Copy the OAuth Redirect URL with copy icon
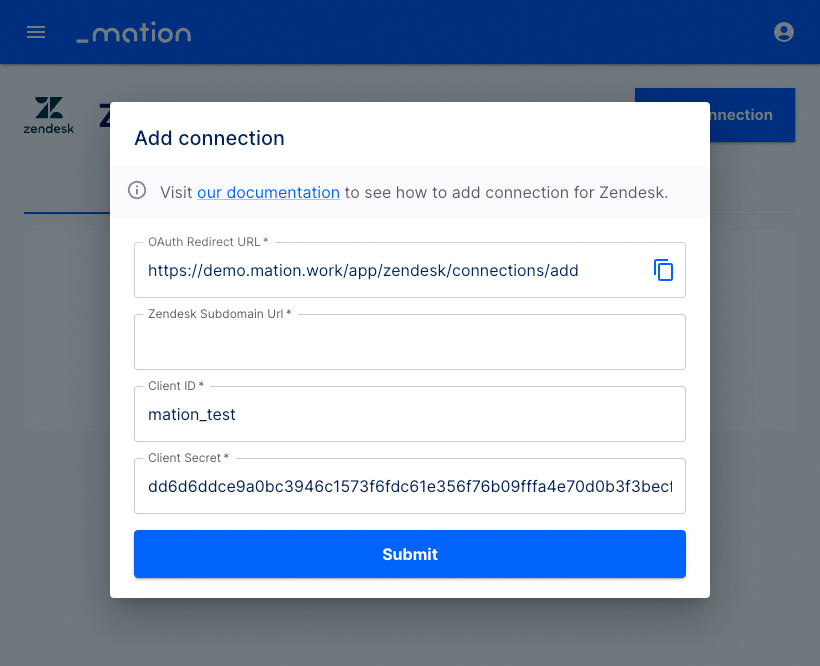This screenshot has width=820, height=666. point(663,270)
